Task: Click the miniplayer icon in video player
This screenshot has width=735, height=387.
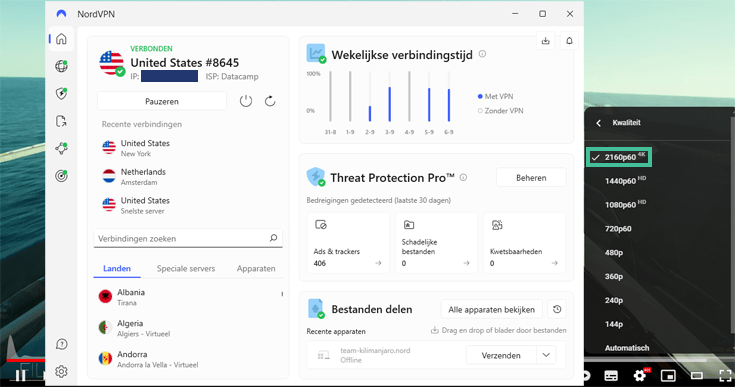Action: tap(668, 375)
